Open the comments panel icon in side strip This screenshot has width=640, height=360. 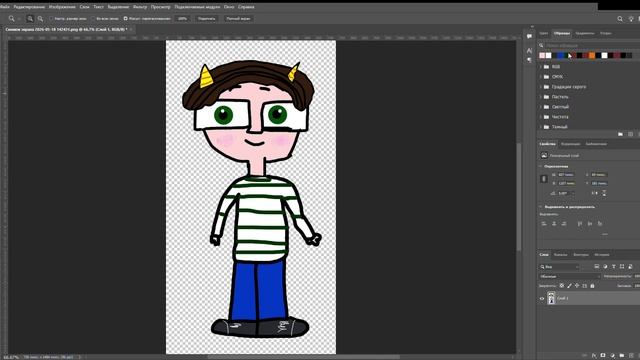click(x=529, y=36)
